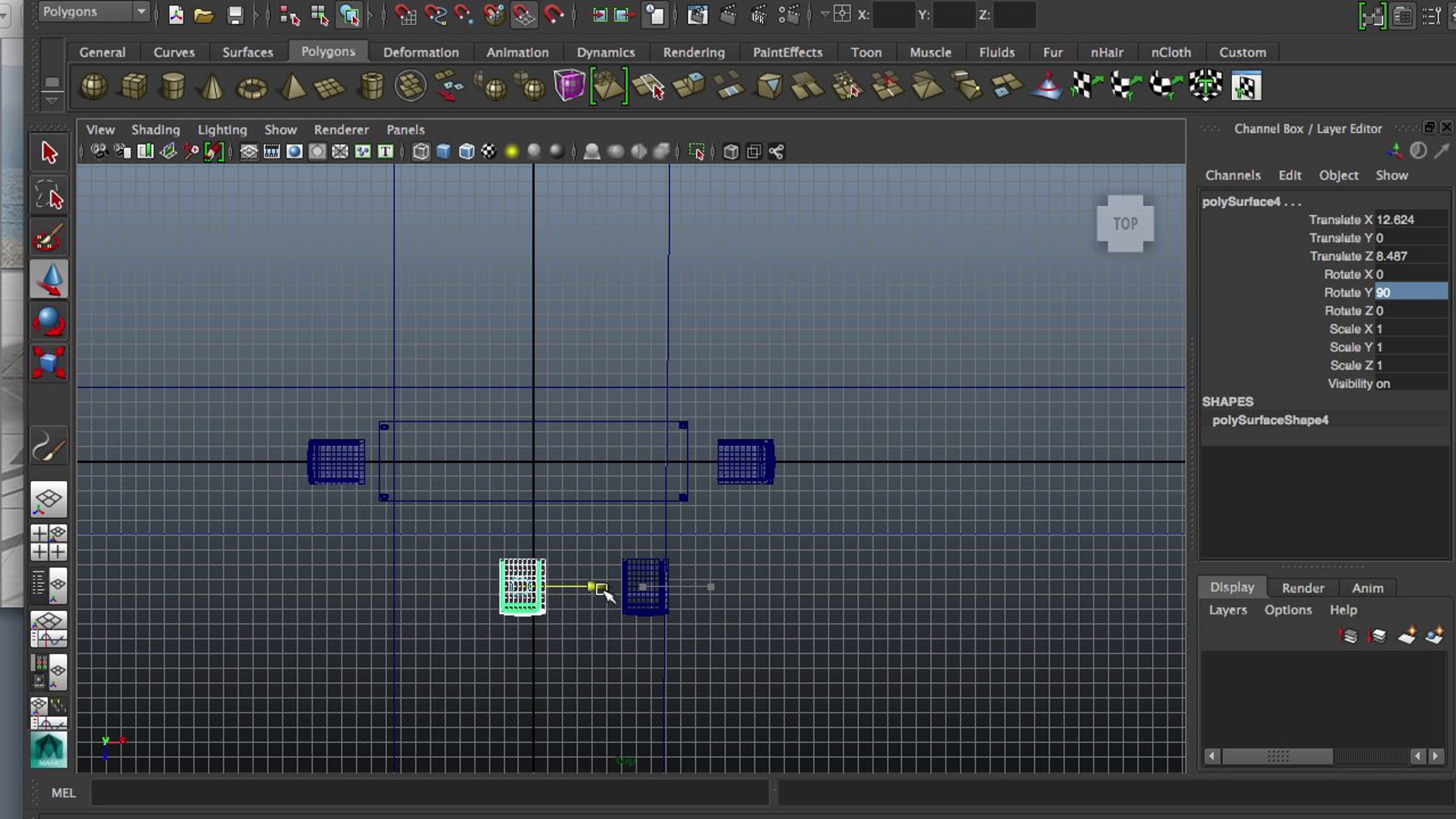Toggle grid display in viewport toolbar

249,152
